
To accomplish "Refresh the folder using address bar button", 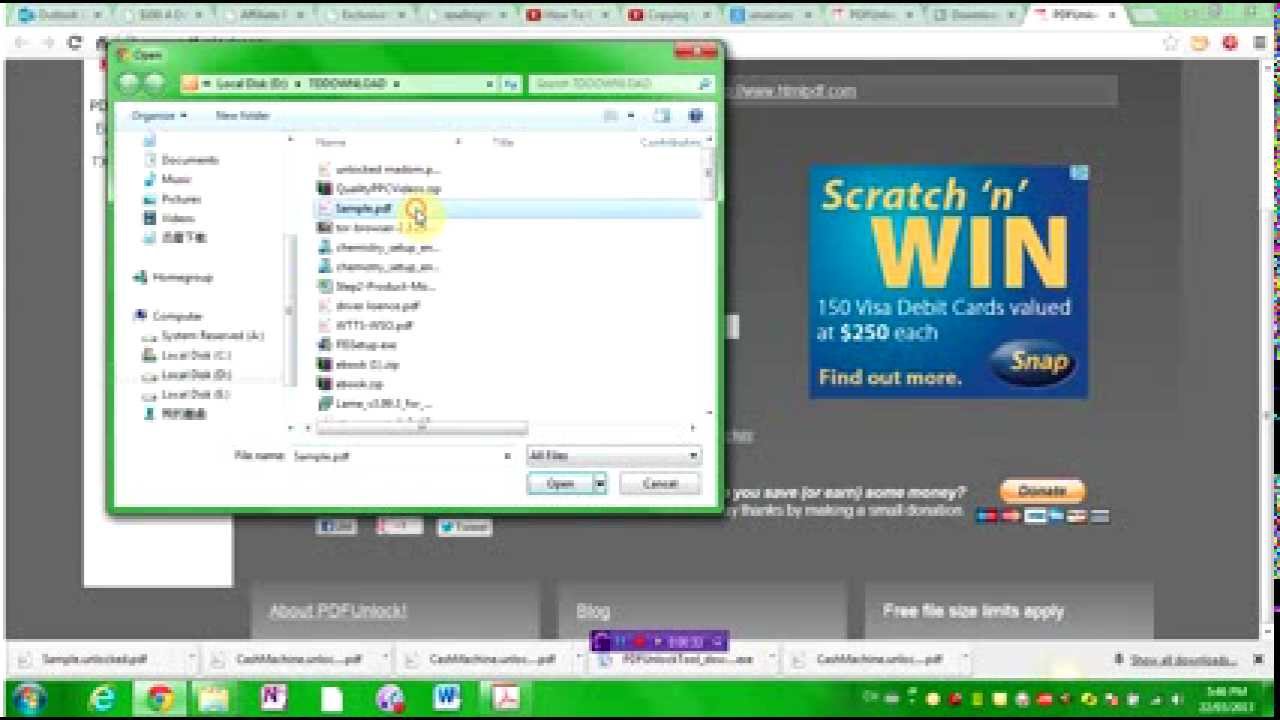I will [511, 84].
